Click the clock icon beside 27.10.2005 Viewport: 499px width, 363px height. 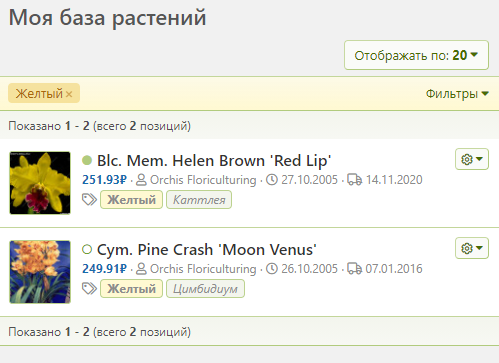[272, 180]
